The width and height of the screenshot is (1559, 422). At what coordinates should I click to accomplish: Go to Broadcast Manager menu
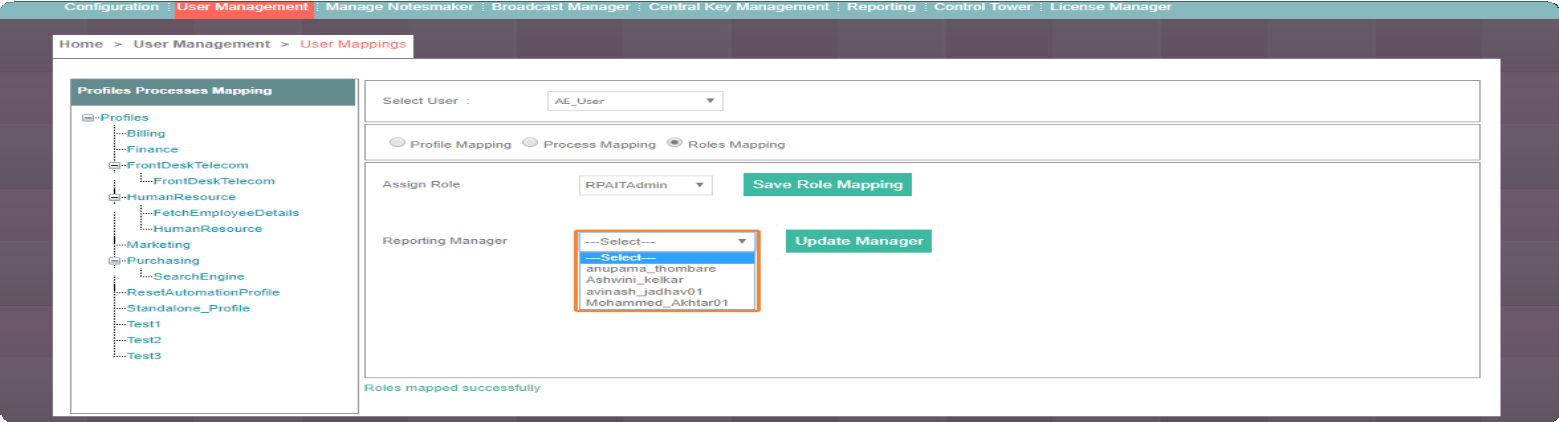pyautogui.click(x=561, y=7)
